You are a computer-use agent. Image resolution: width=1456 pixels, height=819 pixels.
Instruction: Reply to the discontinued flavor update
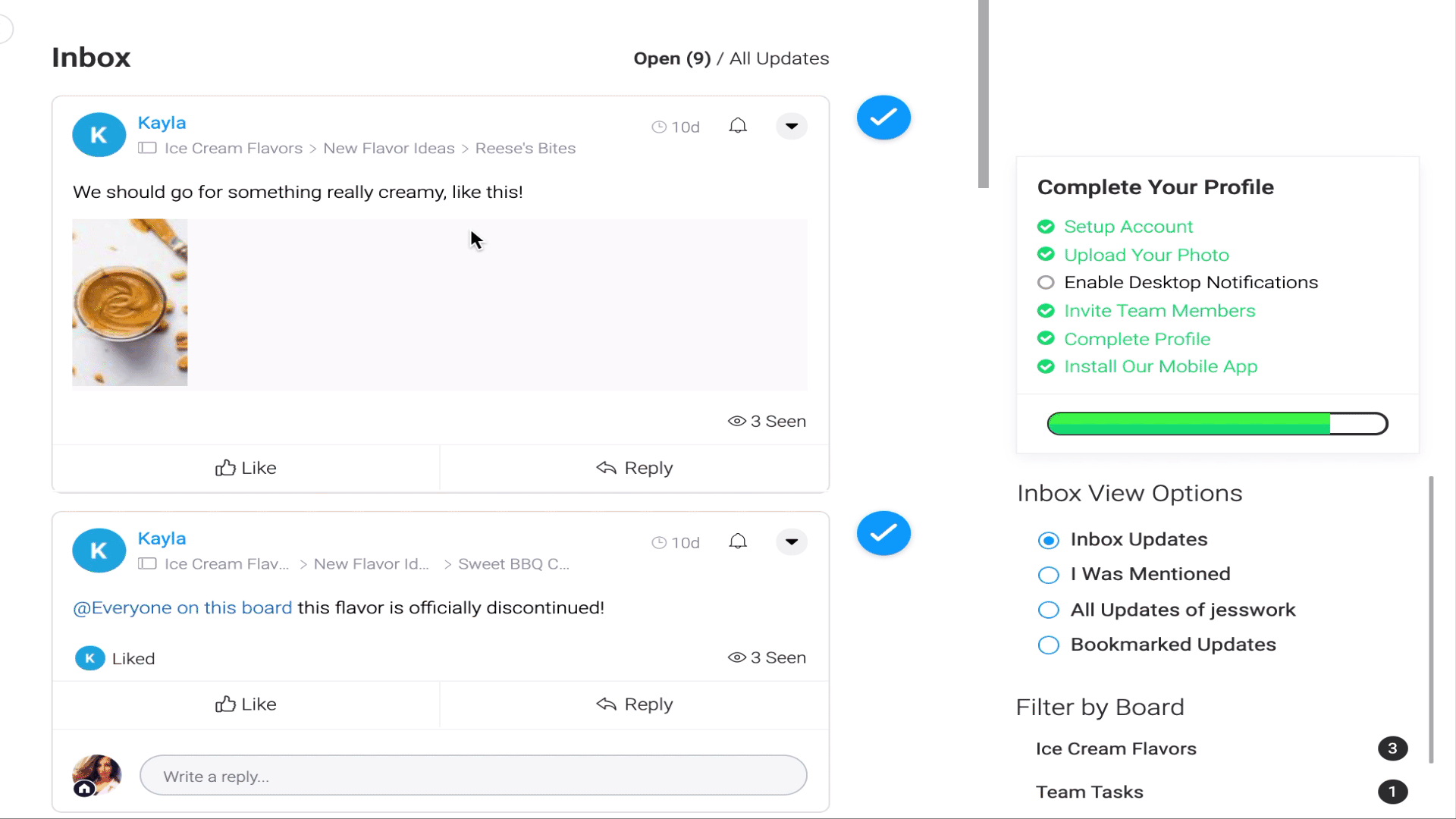click(x=635, y=704)
